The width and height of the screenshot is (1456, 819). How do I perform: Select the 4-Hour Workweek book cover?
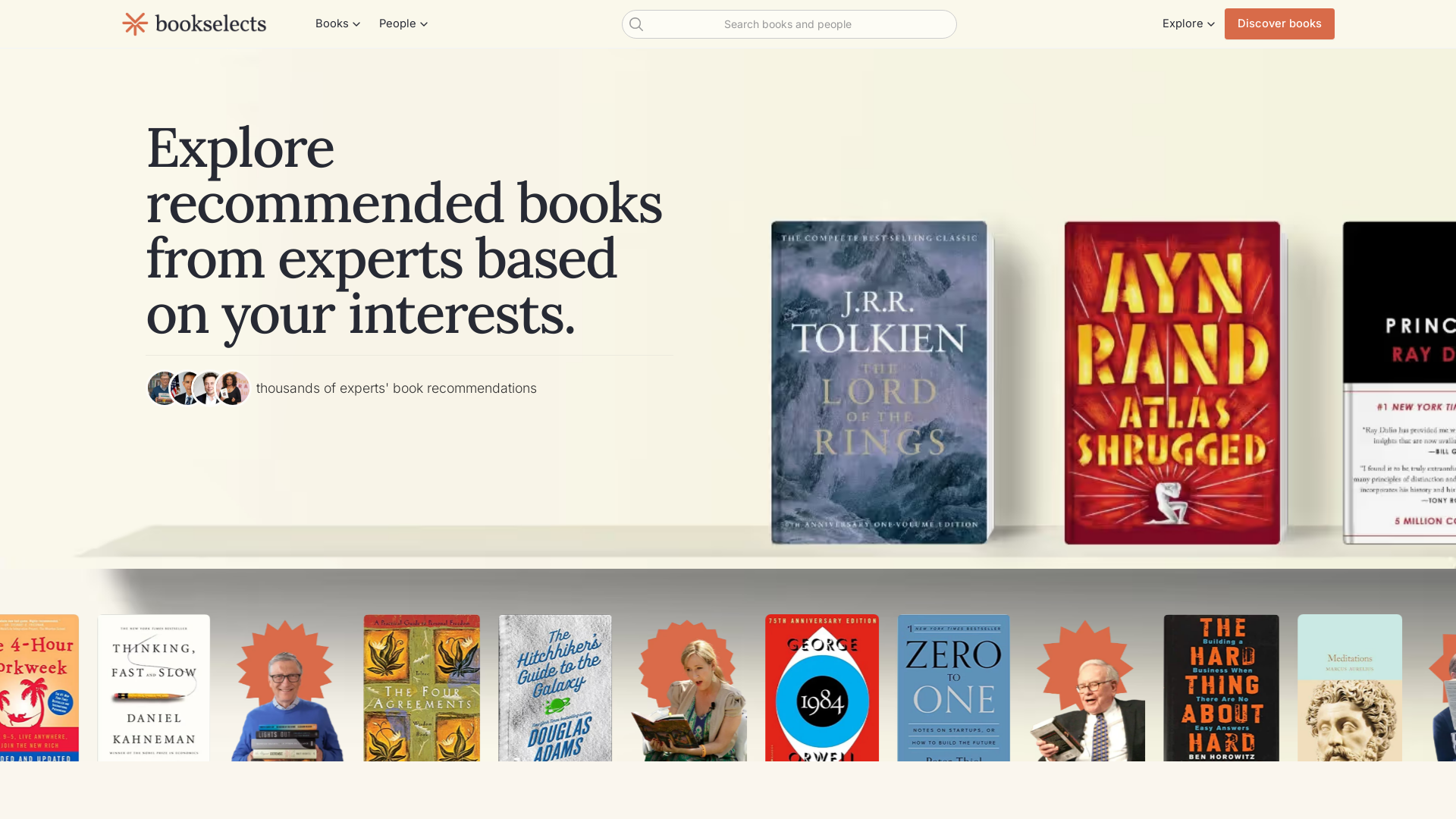click(x=39, y=688)
